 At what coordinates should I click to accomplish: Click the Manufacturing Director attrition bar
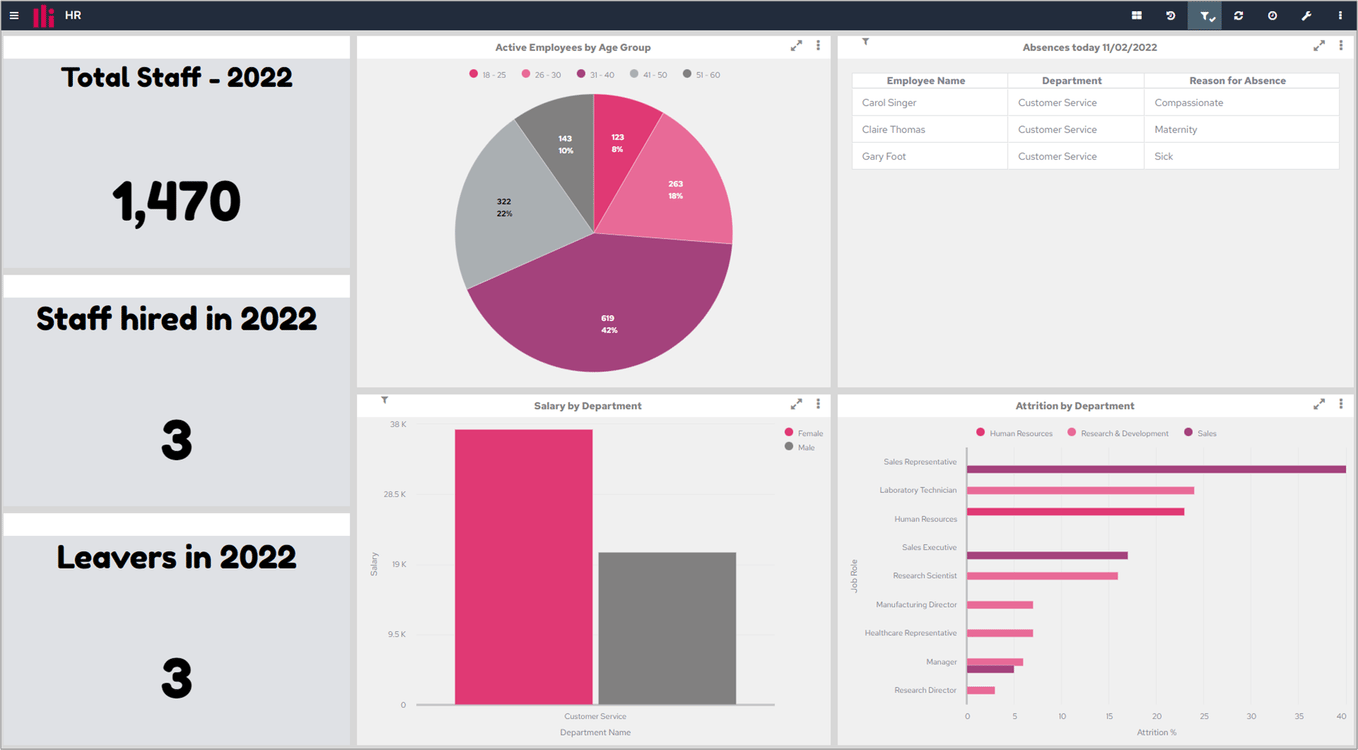pyautogui.click(x=1000, y=605)
